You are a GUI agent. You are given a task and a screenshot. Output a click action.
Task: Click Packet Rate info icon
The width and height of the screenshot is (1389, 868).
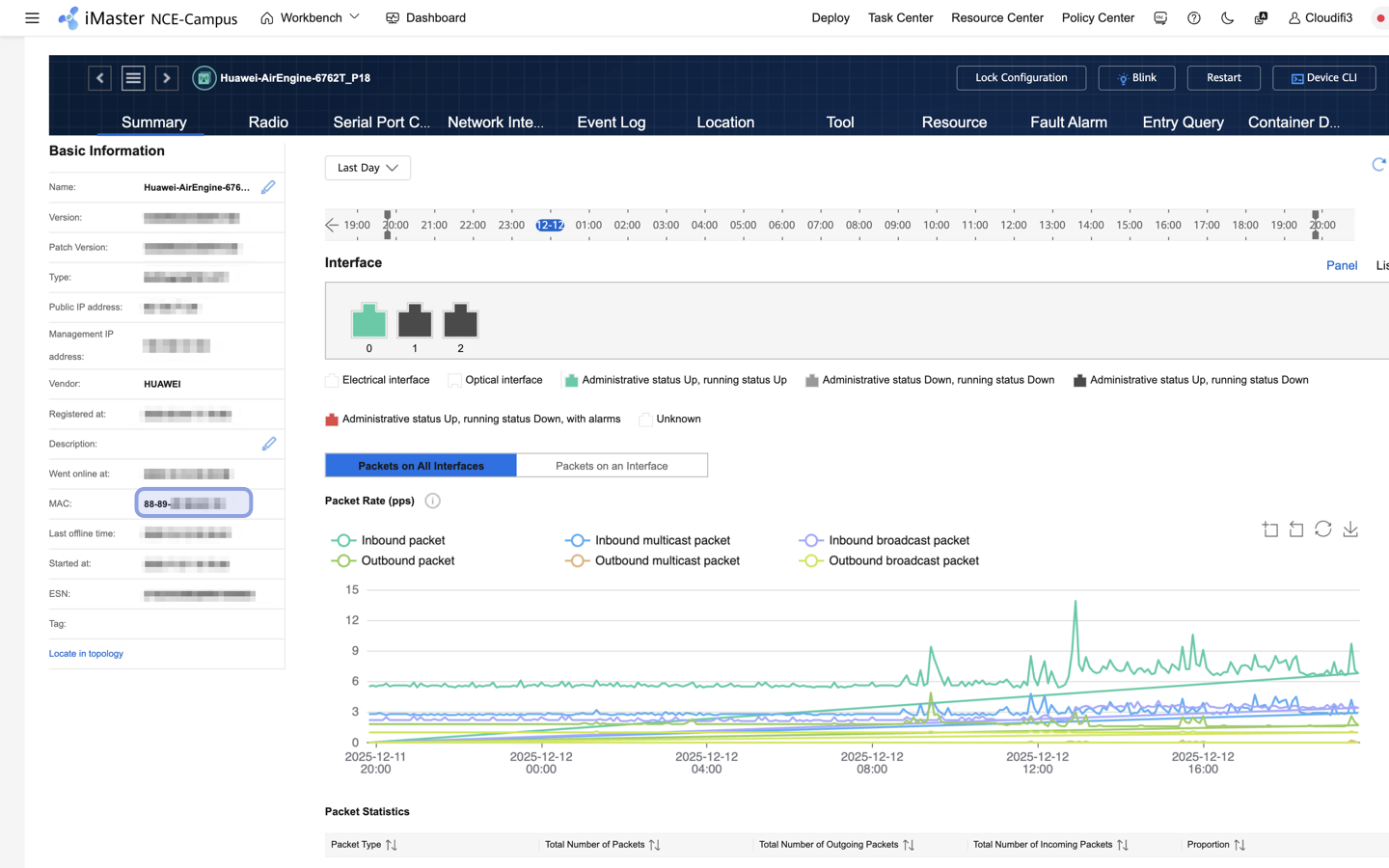coord(433,501)
